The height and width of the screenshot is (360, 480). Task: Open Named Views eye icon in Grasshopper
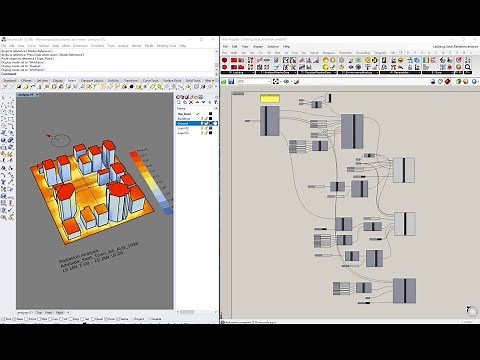point(286,81)
